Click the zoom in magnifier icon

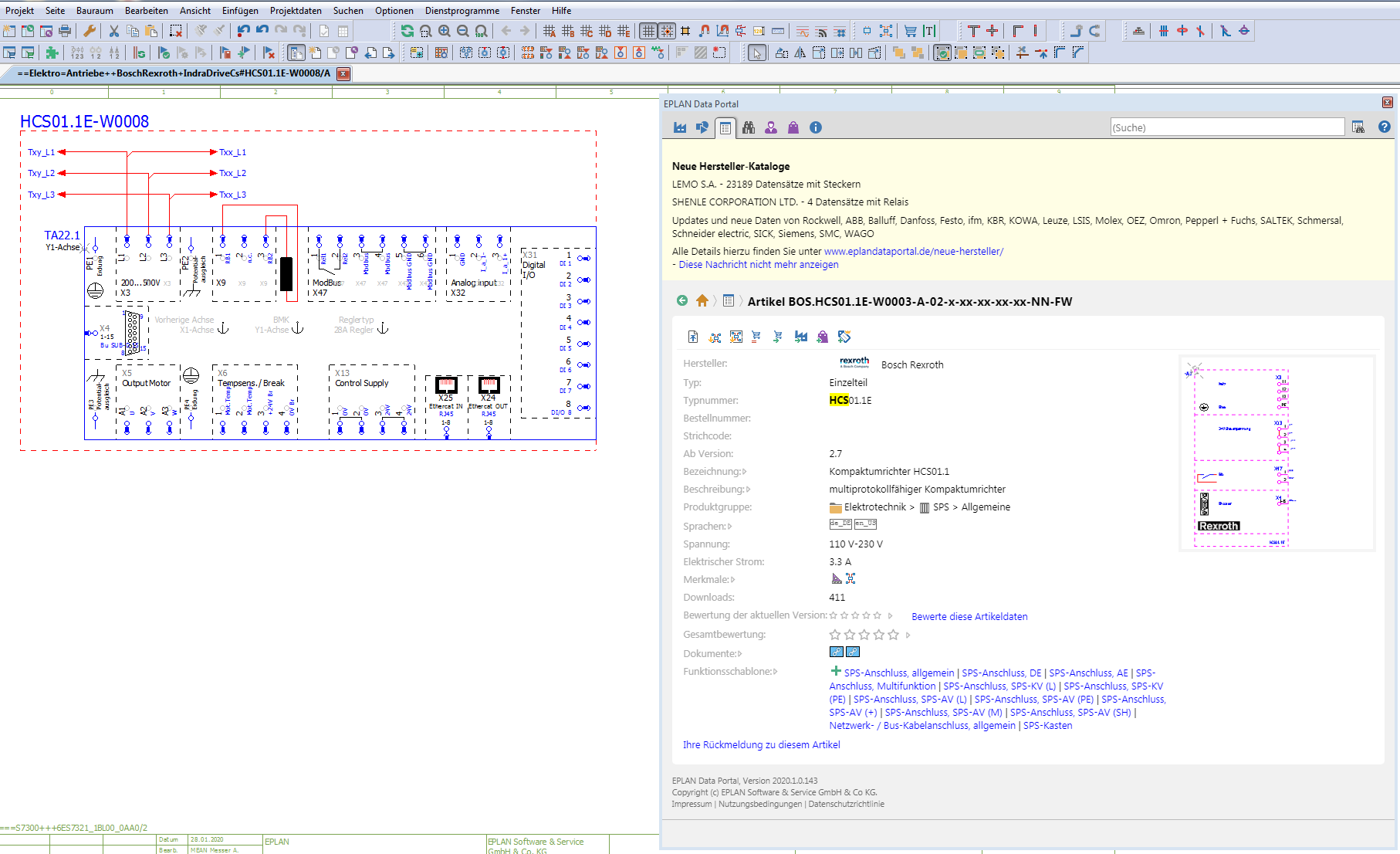click(x=445, y=31)
